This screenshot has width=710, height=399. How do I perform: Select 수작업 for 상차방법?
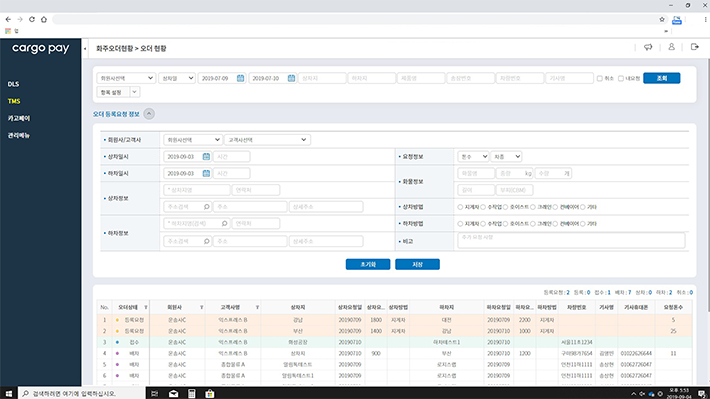(483, 207)
